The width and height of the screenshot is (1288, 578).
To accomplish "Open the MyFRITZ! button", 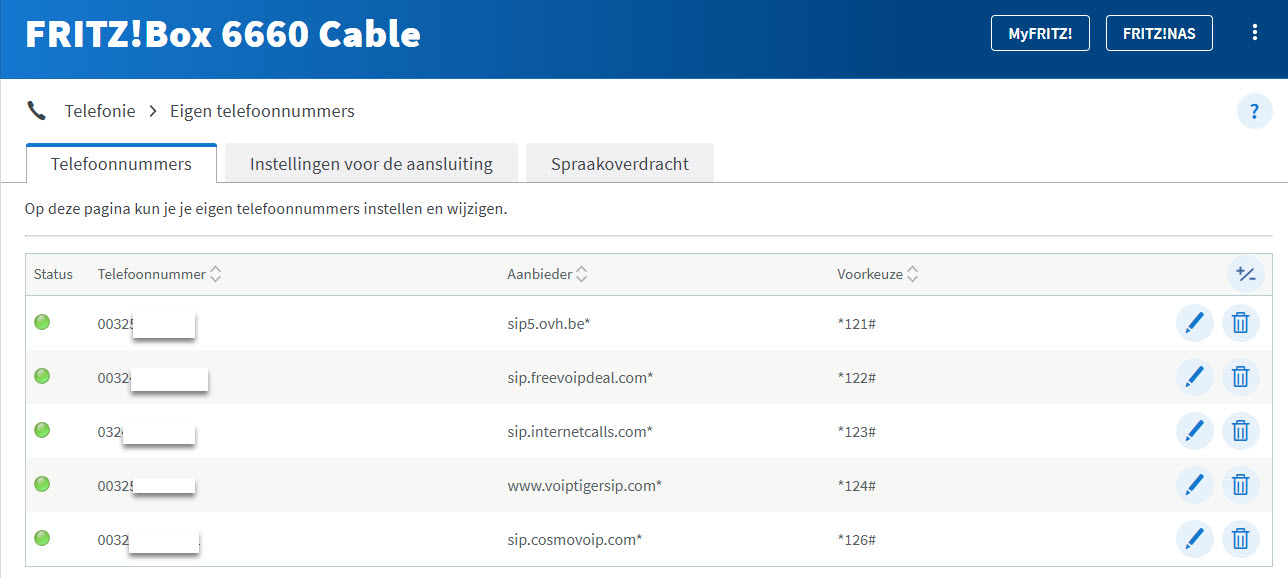I will point(1040,33).
